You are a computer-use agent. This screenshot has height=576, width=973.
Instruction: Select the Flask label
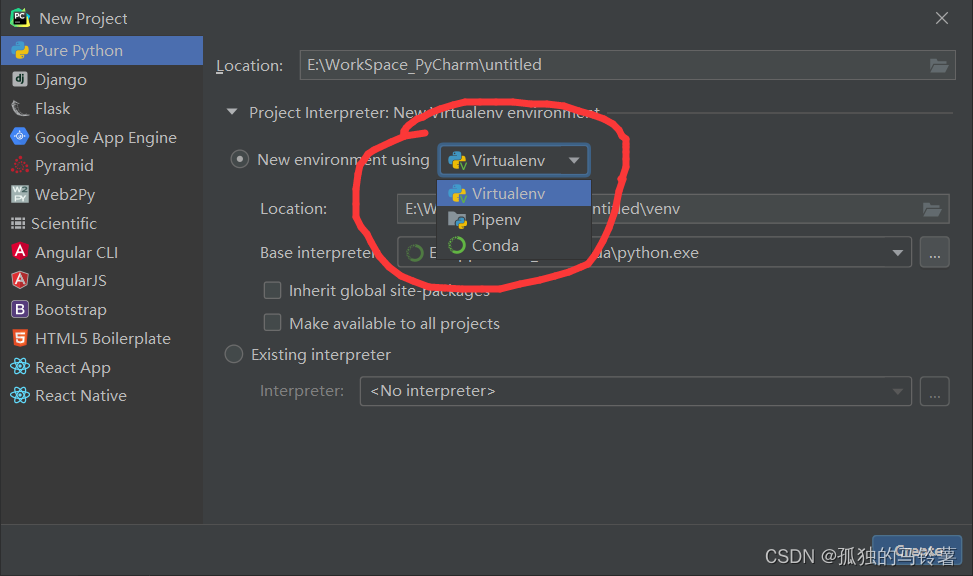coord(53,109)
